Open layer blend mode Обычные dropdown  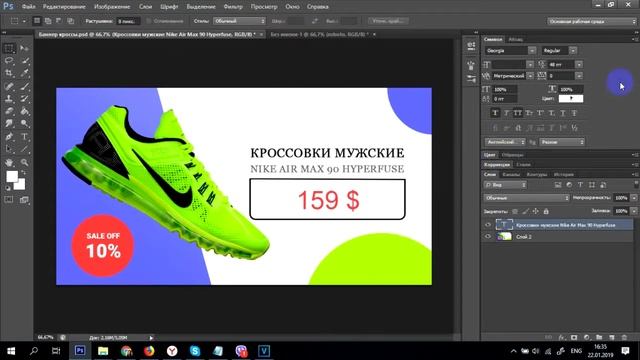click(527, 198)
